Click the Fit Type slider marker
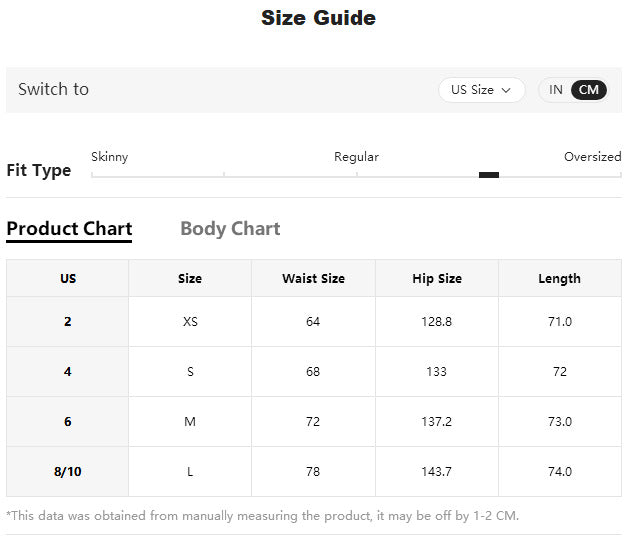Screen dimensions: 629x536 [x=489, y=175]
